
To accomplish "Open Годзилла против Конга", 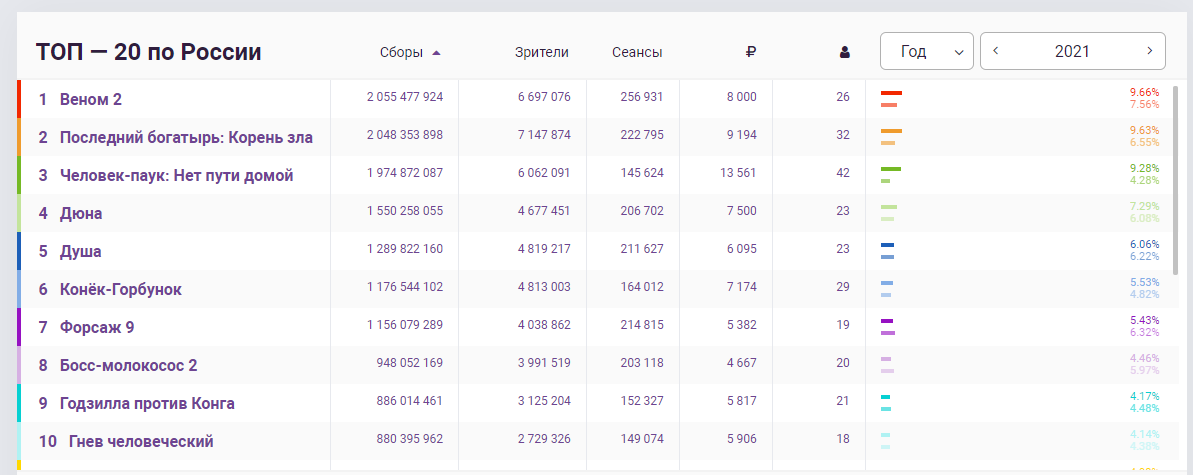I will coord(147,403).
